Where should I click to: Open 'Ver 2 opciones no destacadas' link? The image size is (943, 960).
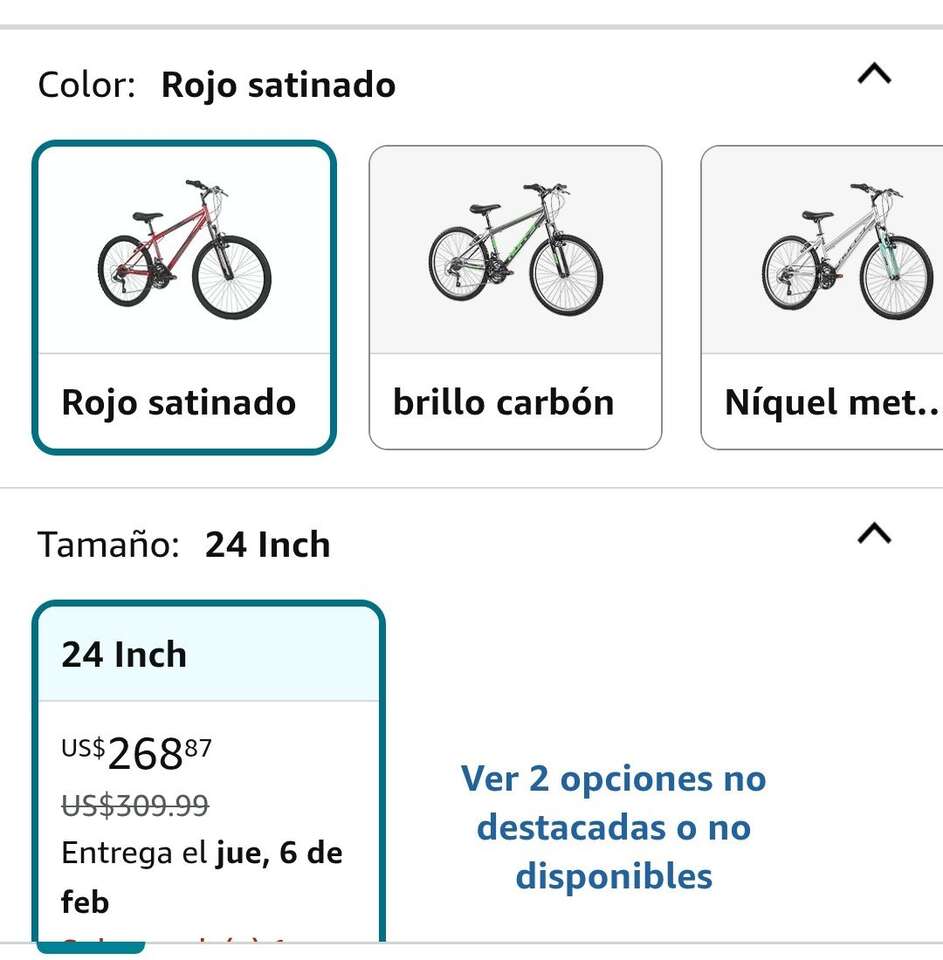coord(613,827)
